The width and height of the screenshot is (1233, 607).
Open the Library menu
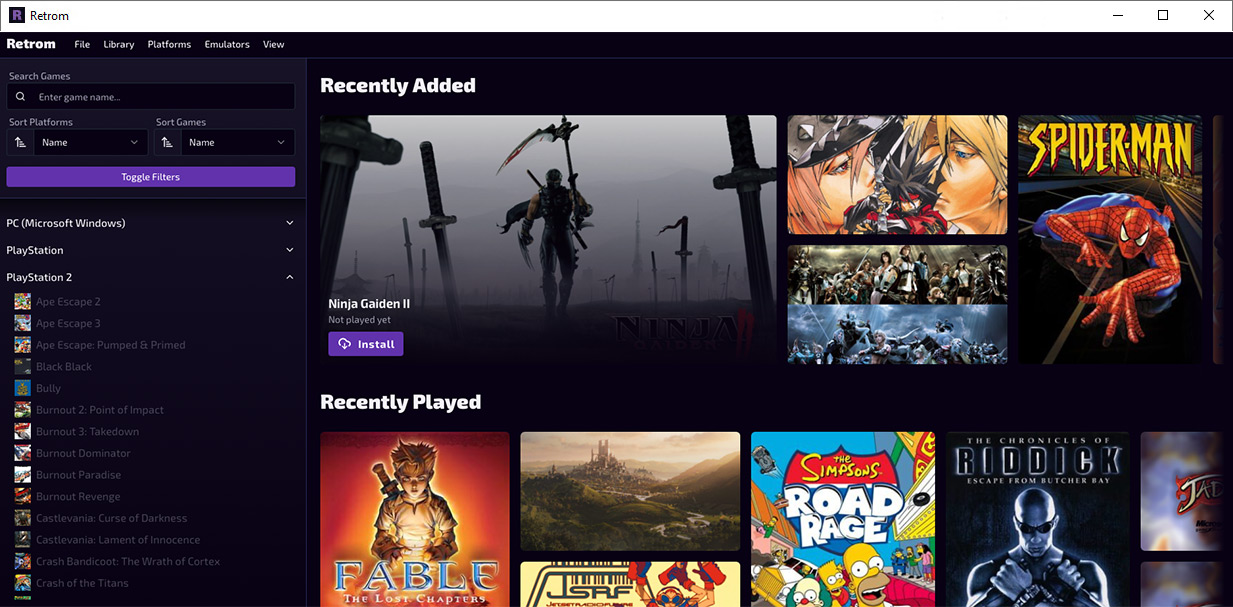coord(119,44)
